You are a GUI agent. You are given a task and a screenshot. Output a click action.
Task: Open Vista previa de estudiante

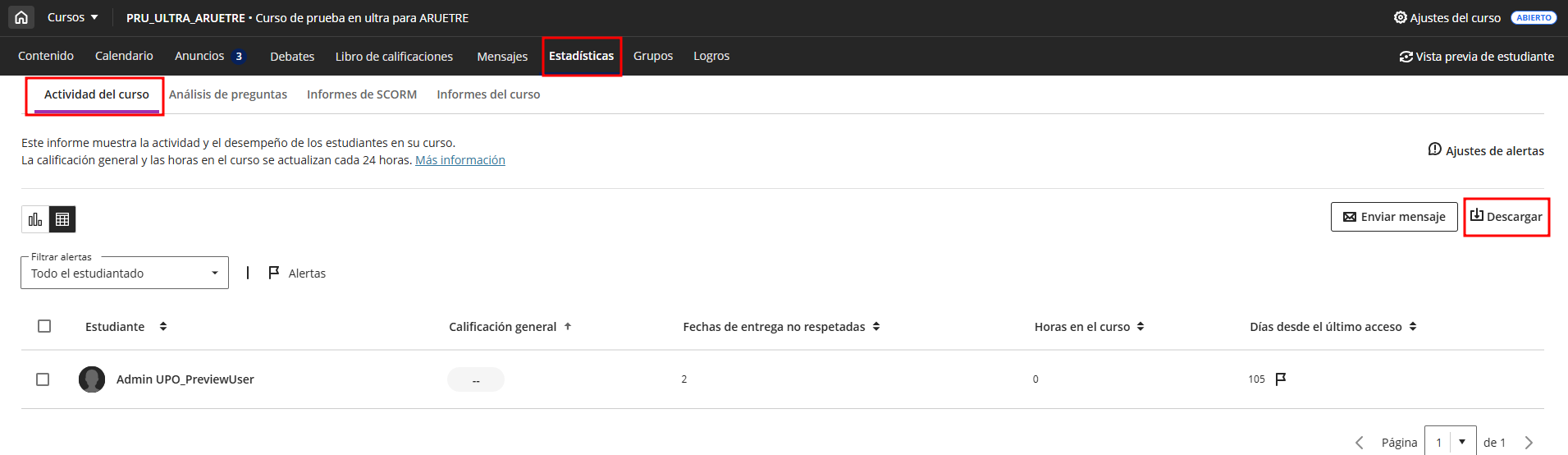coord(1476,57)
